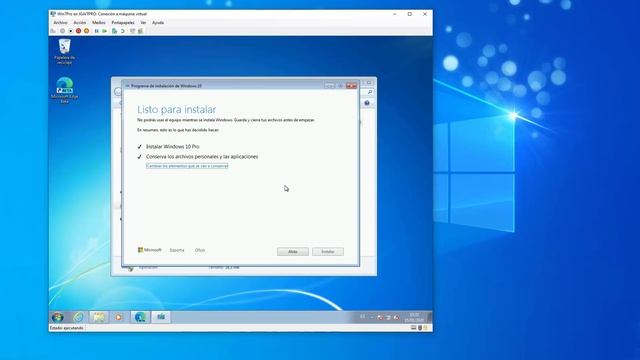Click the text 'Instalar Windows 10 Pro'

point(173,147)
